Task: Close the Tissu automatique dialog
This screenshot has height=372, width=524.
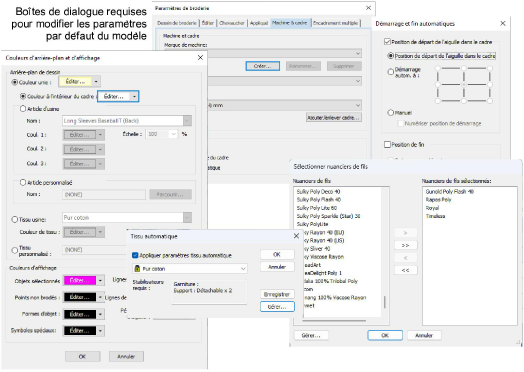Action: tap(296, 236)
